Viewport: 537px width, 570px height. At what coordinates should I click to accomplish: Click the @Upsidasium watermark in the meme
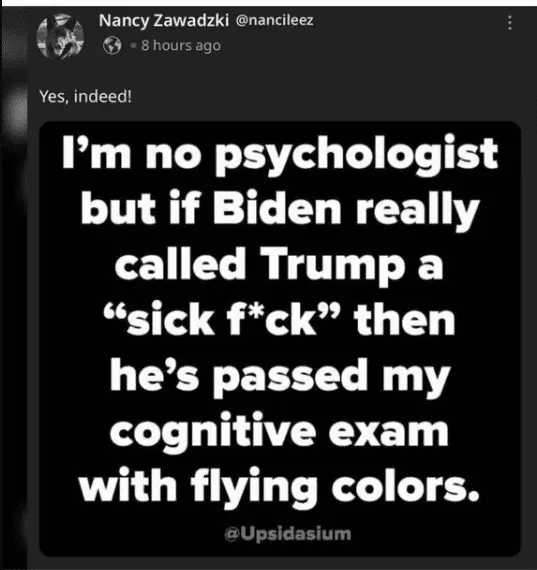[288, 534]
